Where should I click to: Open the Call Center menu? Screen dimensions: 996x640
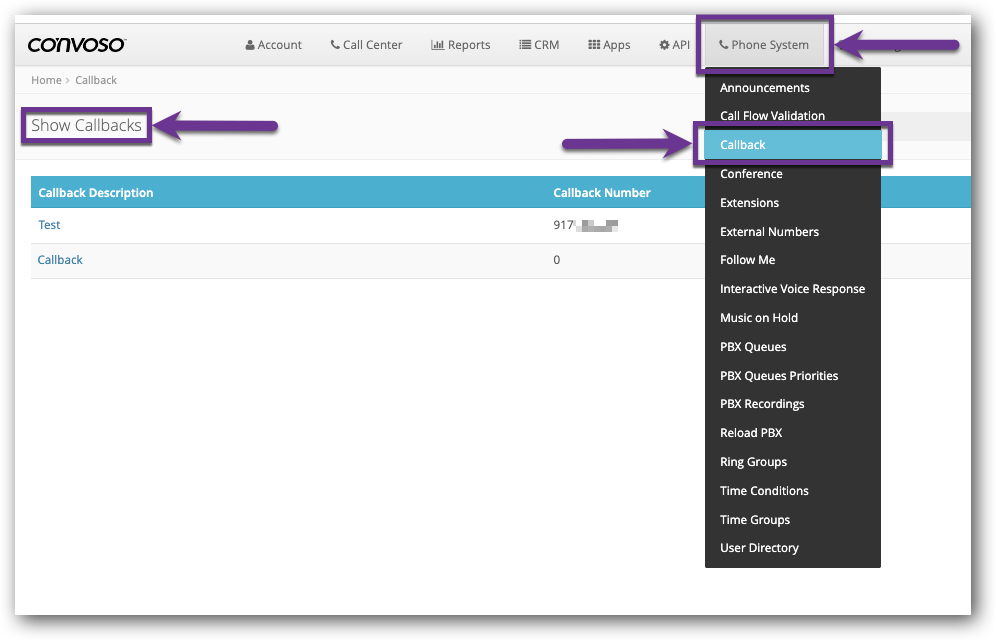(366, 45)
